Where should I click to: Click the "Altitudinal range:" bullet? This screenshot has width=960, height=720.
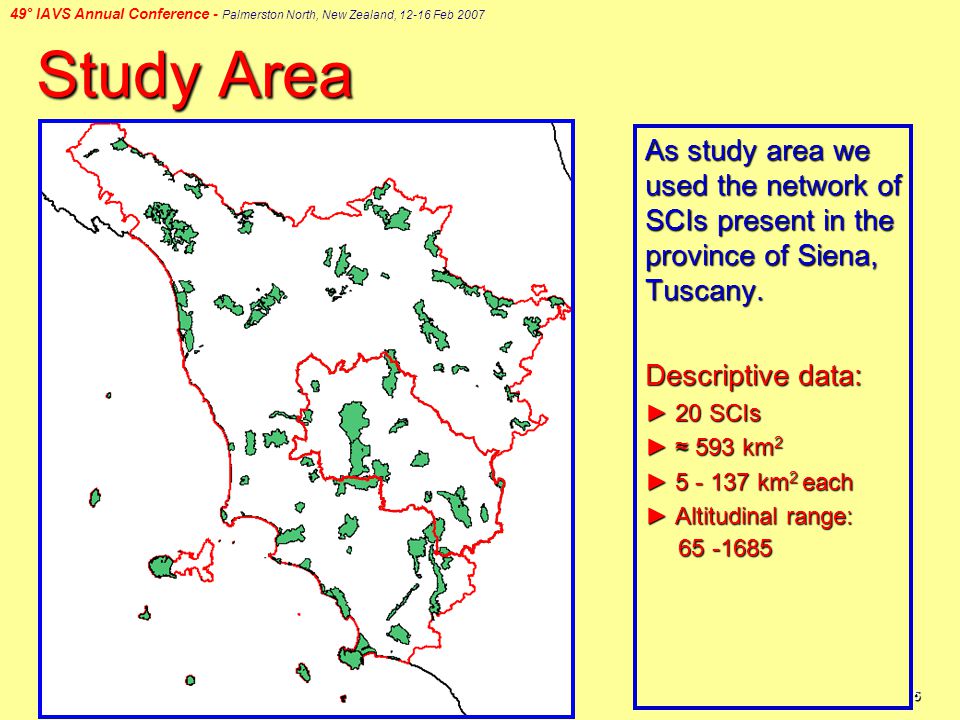750,516
